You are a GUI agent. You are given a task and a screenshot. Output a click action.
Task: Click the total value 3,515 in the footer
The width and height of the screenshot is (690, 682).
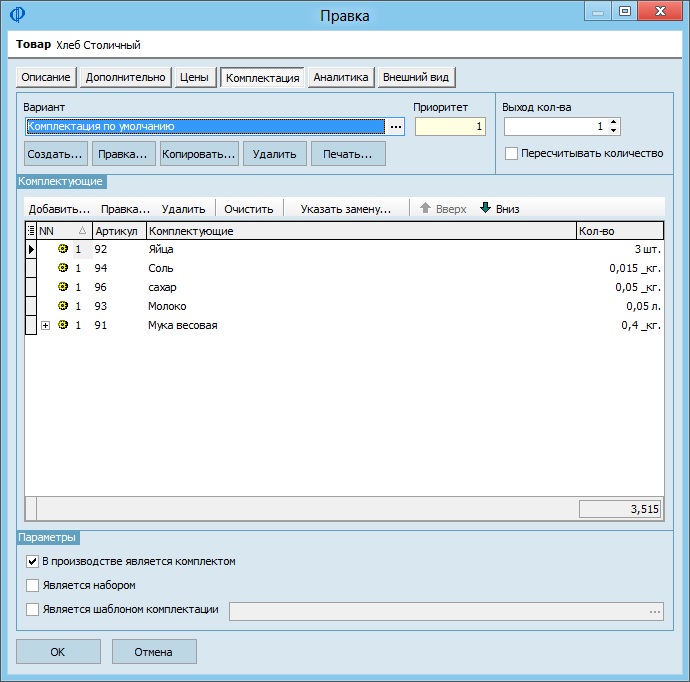coord(620,509)
